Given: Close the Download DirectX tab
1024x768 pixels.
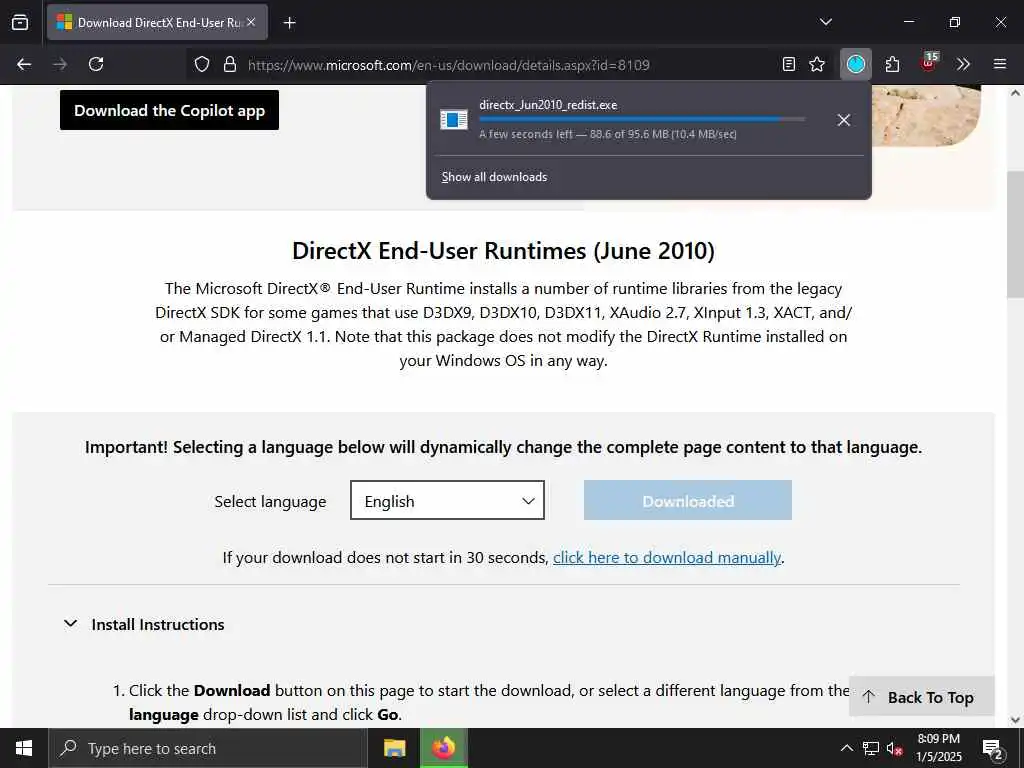Looking at the screenshot, I should (x=251, y=22).
